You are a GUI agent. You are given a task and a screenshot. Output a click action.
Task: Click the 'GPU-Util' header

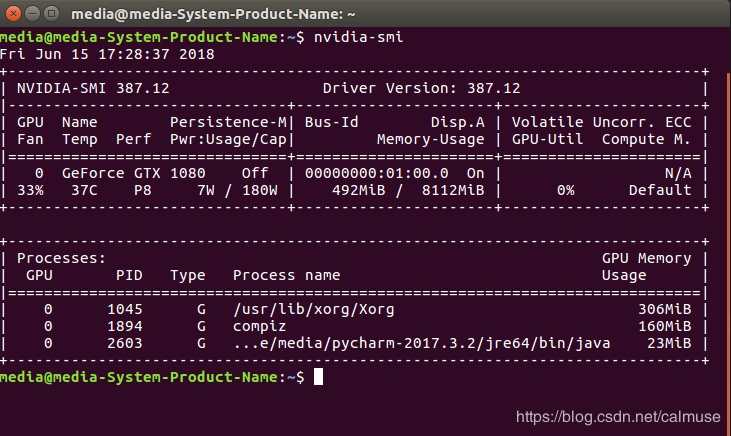pos(547,139)
